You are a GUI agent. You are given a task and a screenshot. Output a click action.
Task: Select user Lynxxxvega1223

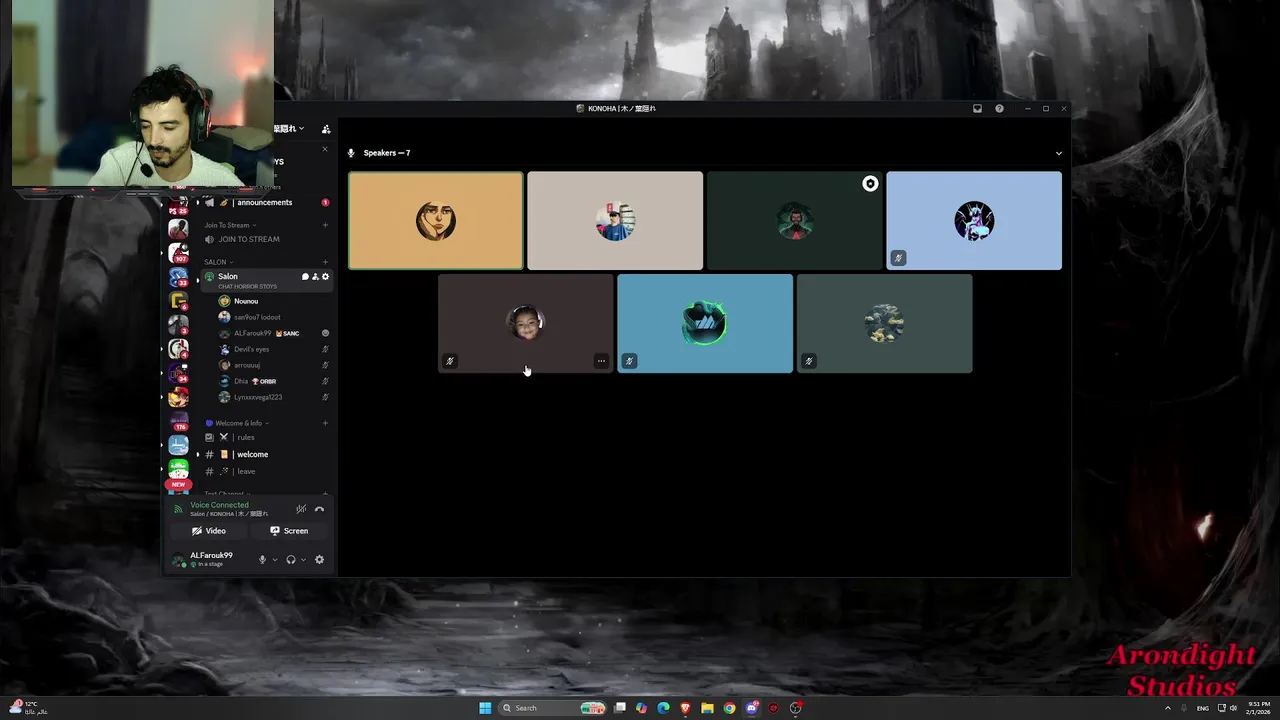pyautogui.click(x=258, y=397)
